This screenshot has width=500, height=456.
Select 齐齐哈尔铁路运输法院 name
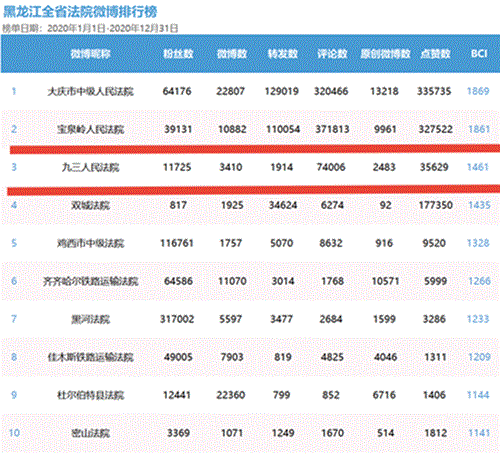coord(90,281)
